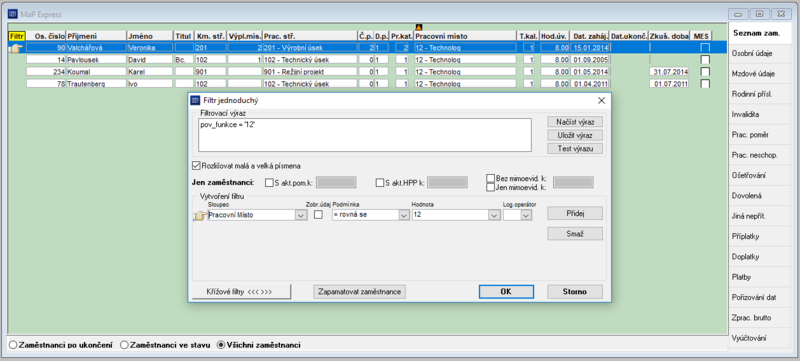This screenshot has width=800, height=361.
Task: Enable the S akt.HPP k checkbox
Action: point(380,183)
